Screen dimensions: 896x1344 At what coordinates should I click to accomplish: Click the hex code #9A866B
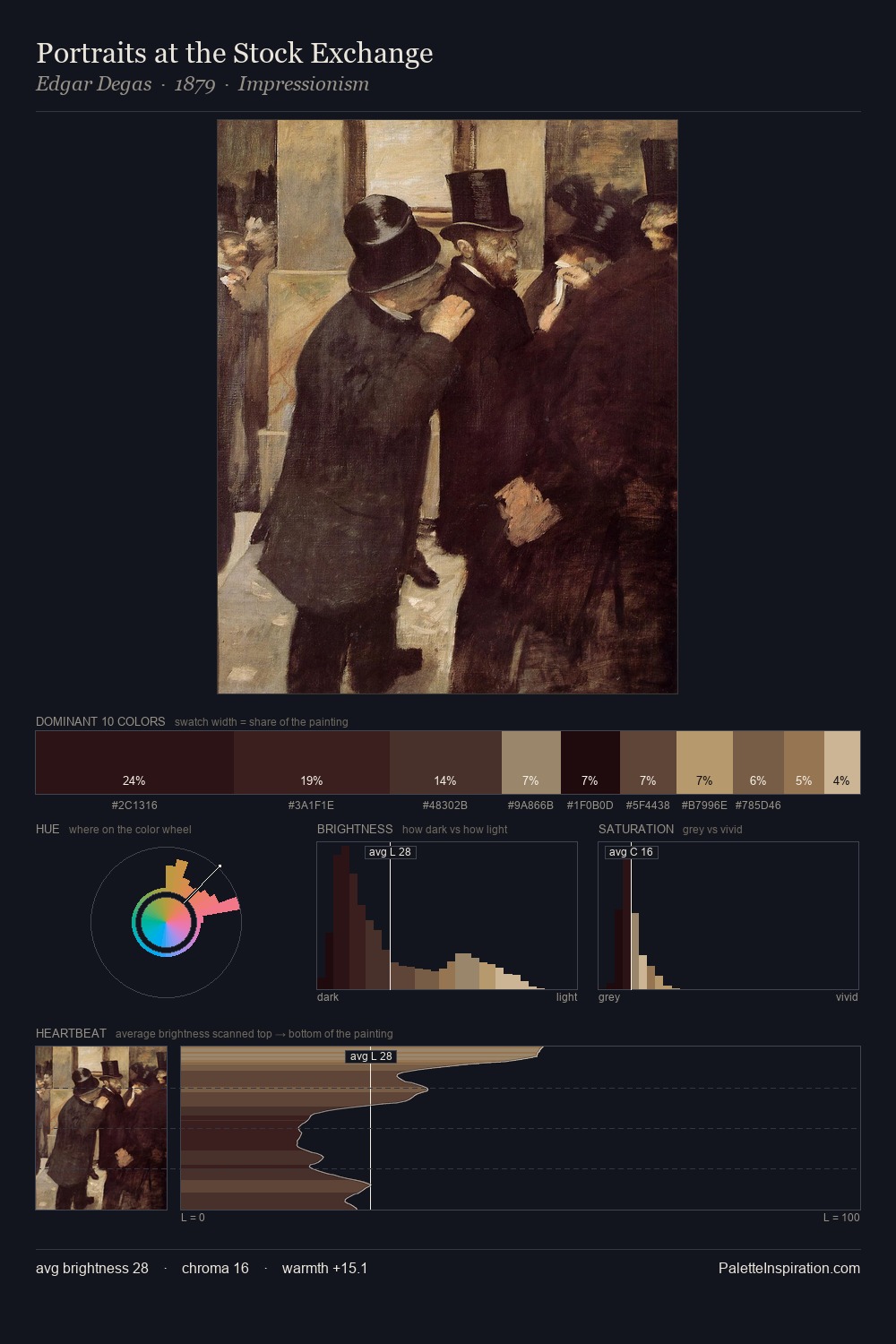tap(530, 806)
